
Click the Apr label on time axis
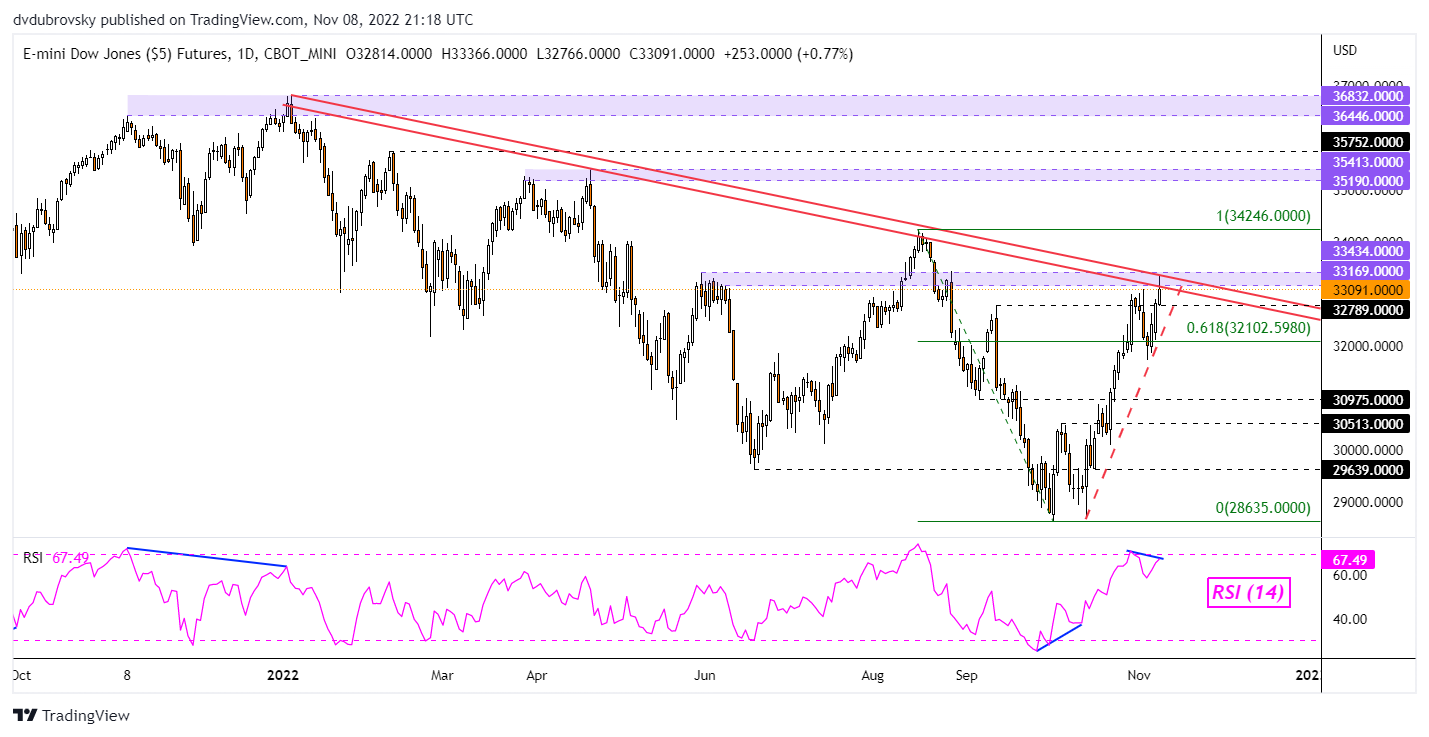click(536, 675)
